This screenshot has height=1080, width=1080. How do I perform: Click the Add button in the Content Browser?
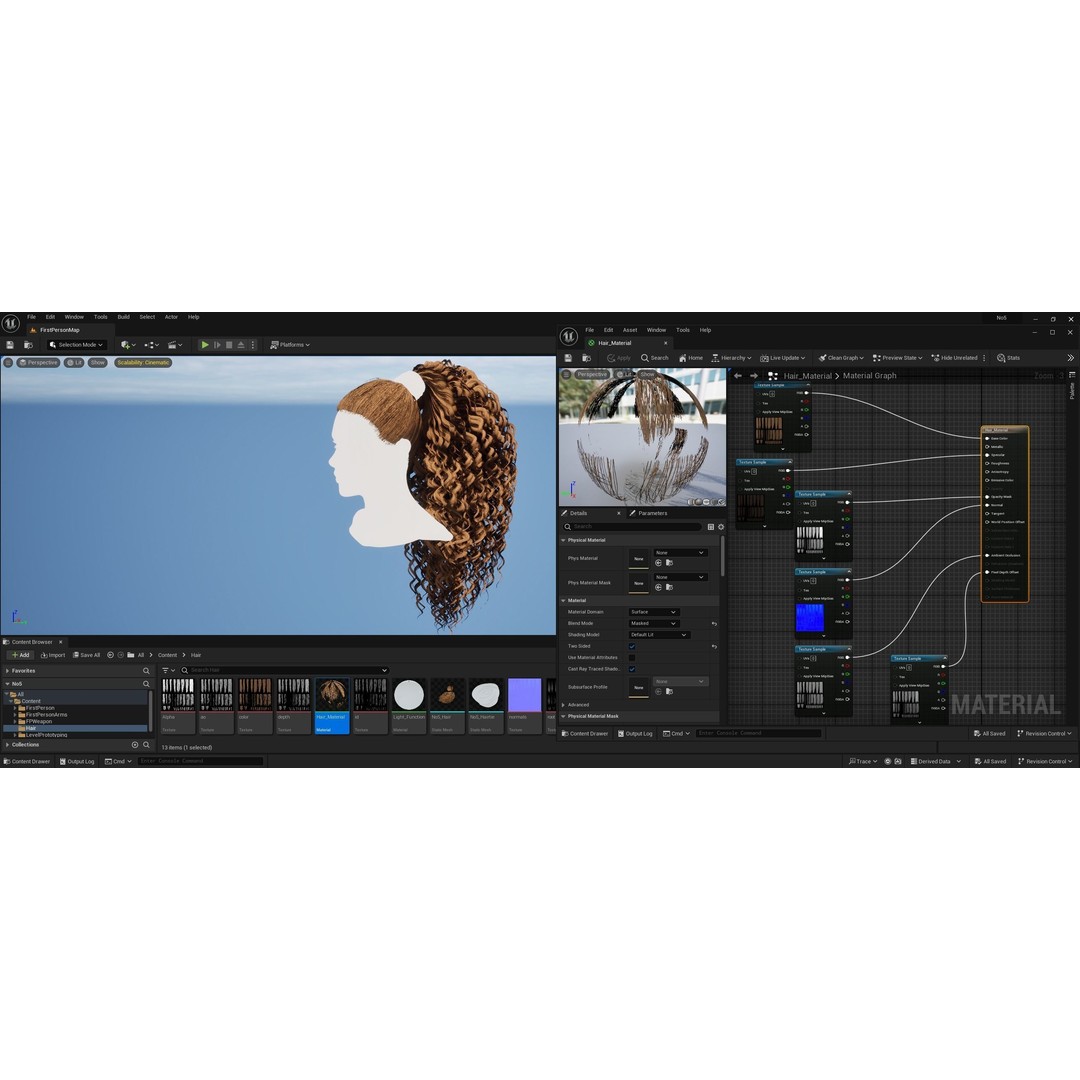(x=20, y=654)
